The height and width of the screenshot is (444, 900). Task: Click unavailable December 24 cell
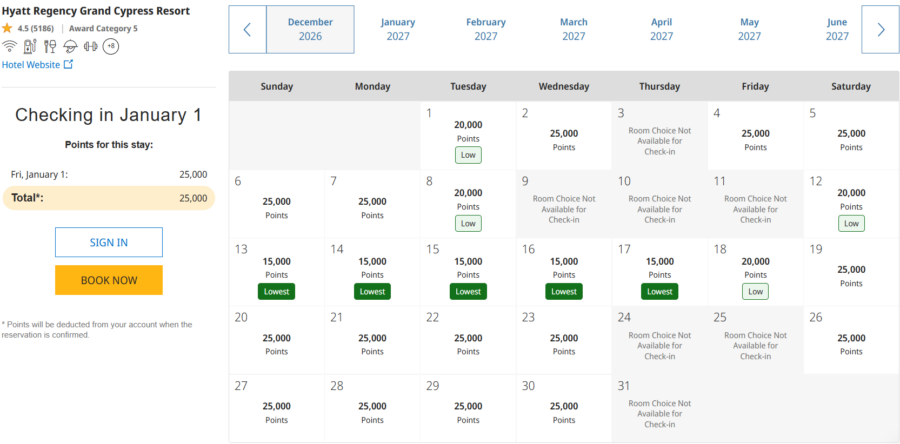(x=660, y=341)
